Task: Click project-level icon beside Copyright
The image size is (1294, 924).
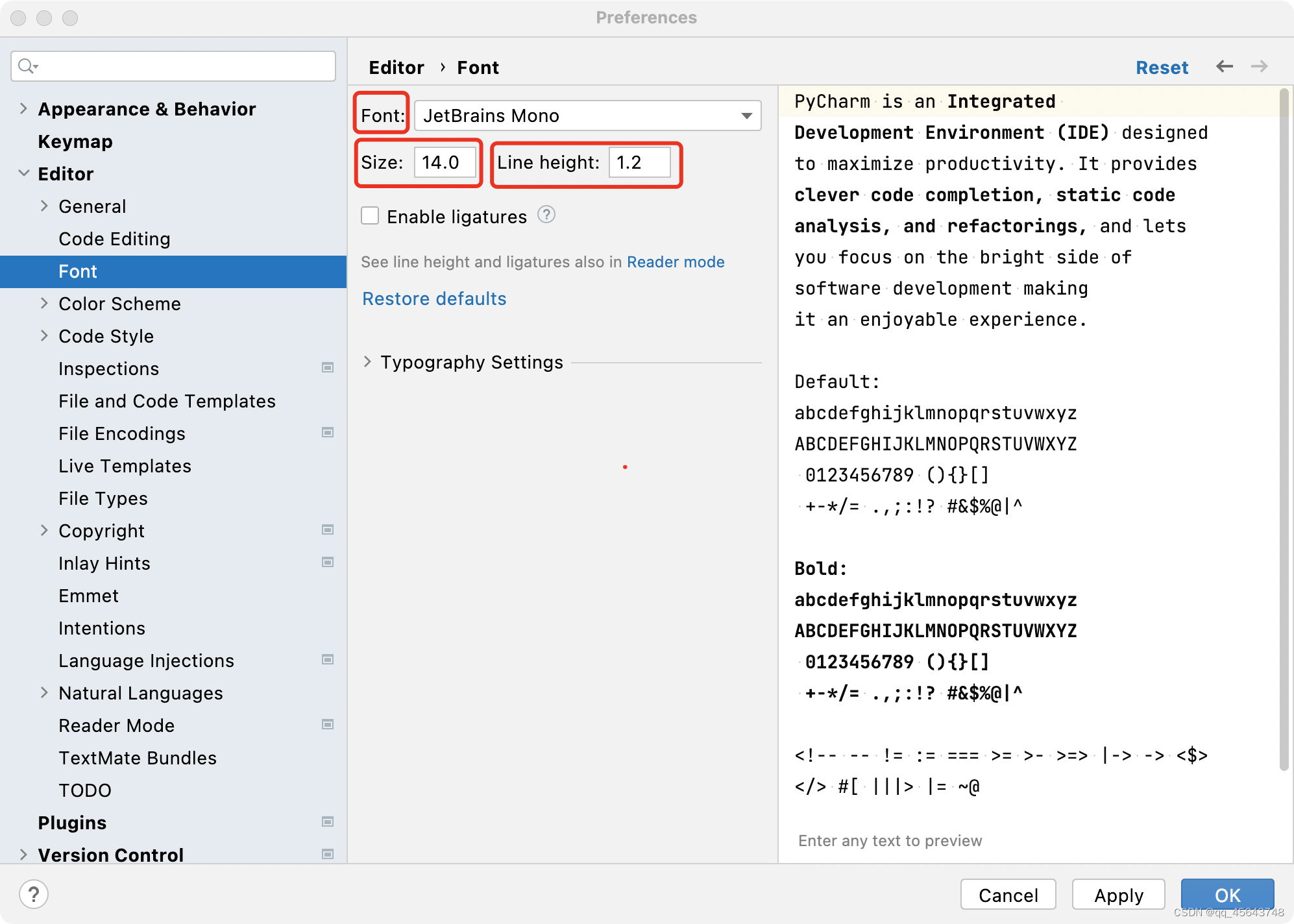Action: pyautogui.click(x=328, y=530)
